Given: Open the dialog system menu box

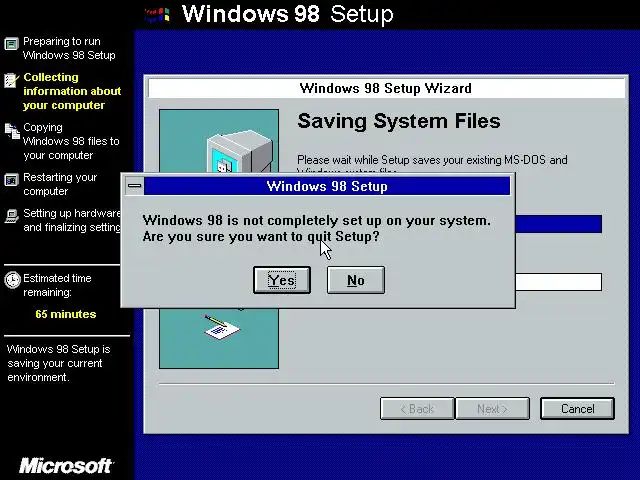Looking at the screenshot, I should tap(134, 186).
